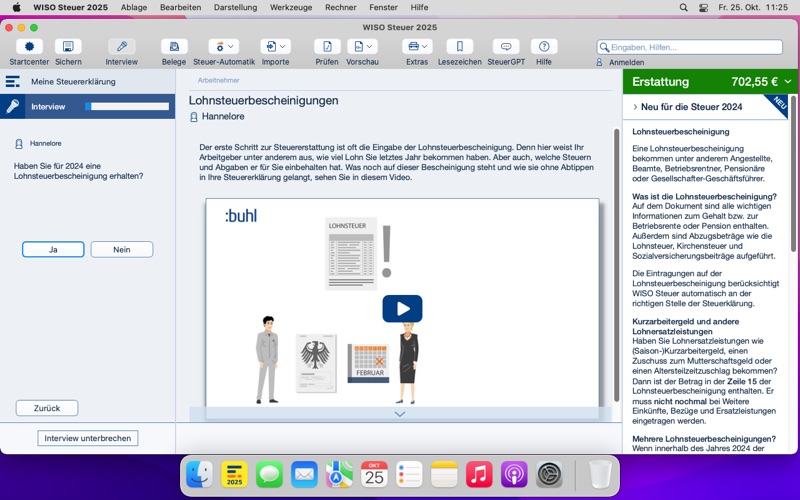The height and width of the screenshot is (500, 800).
Task: Open the Rechner menu
Action: [x=341, y=7]
